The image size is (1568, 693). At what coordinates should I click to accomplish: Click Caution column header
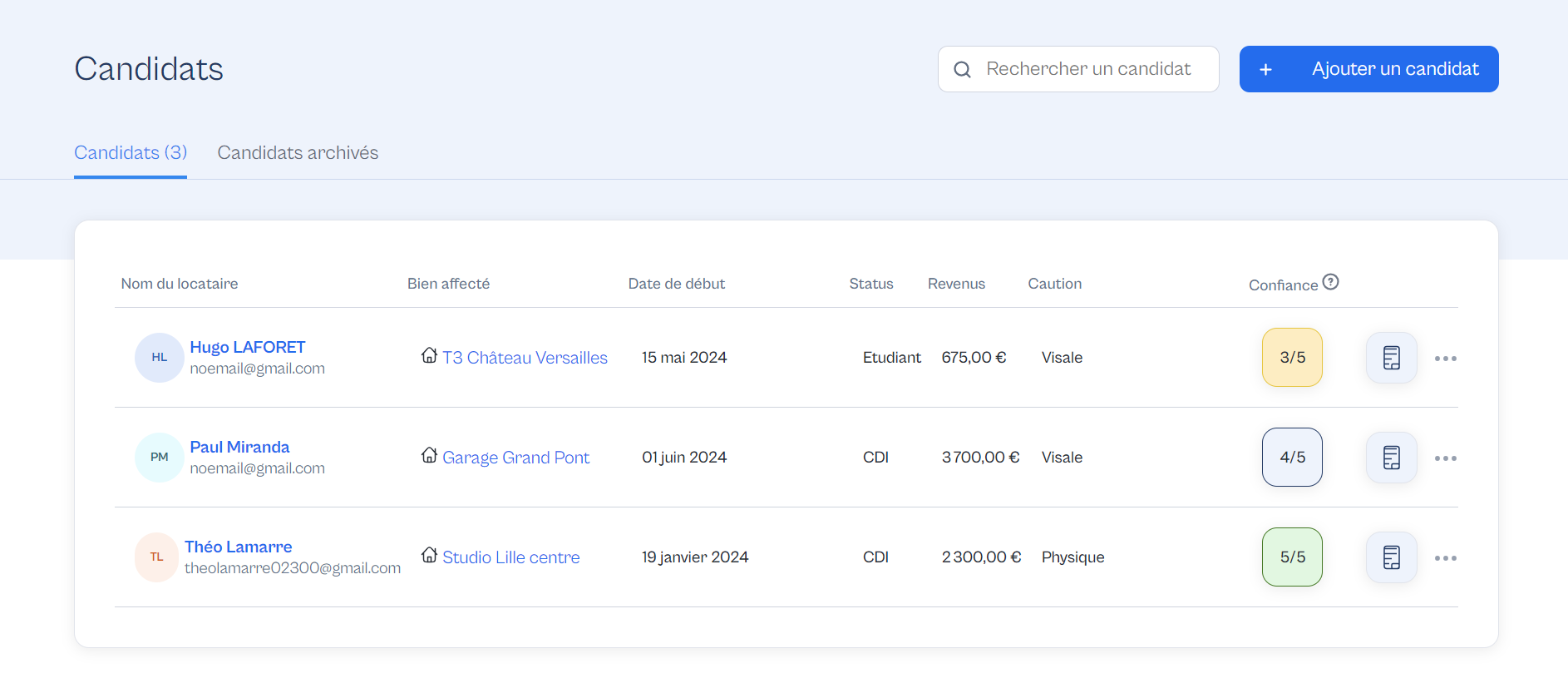pos(1054,284)
